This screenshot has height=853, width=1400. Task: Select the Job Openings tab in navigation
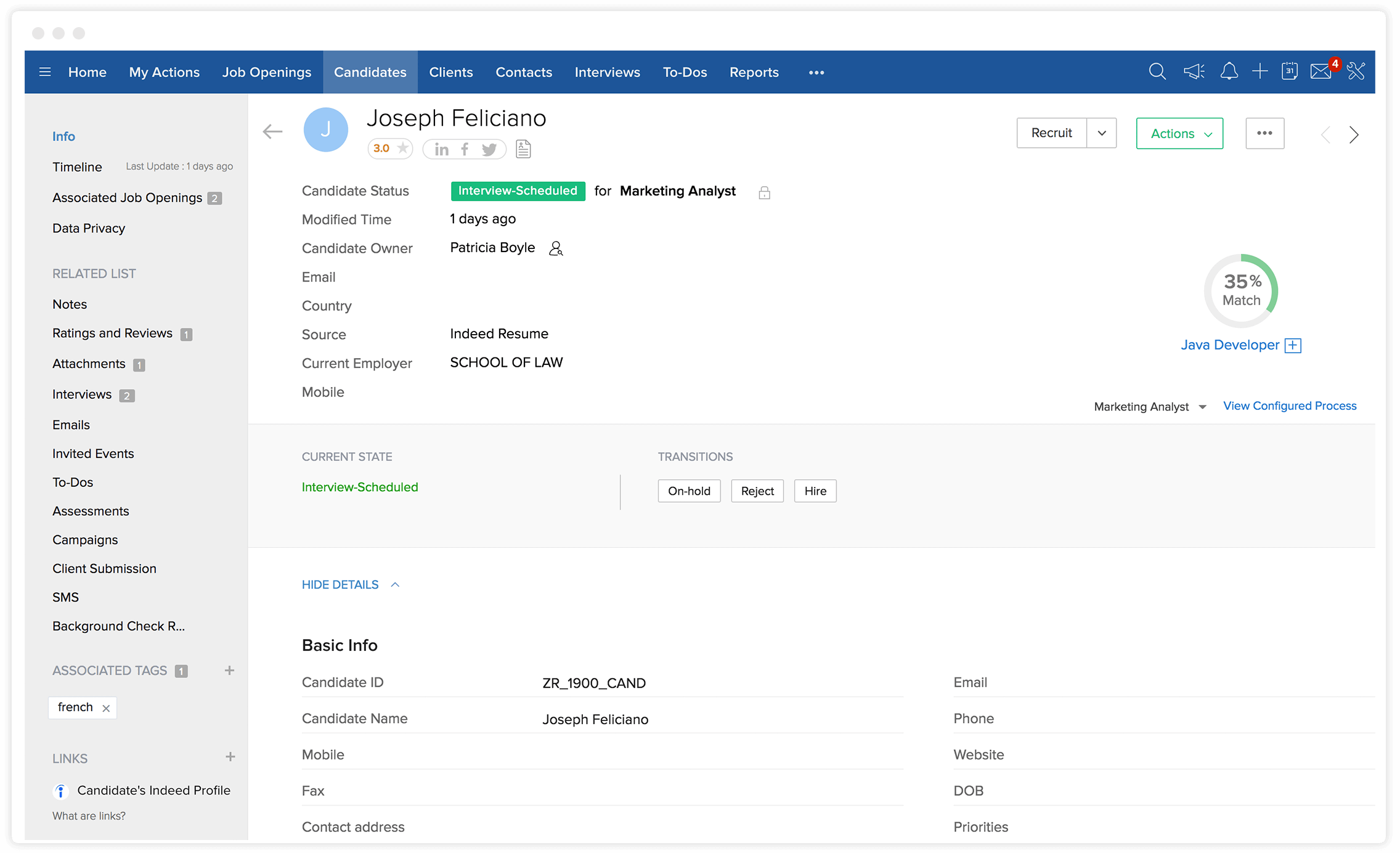tap(266, 72)
